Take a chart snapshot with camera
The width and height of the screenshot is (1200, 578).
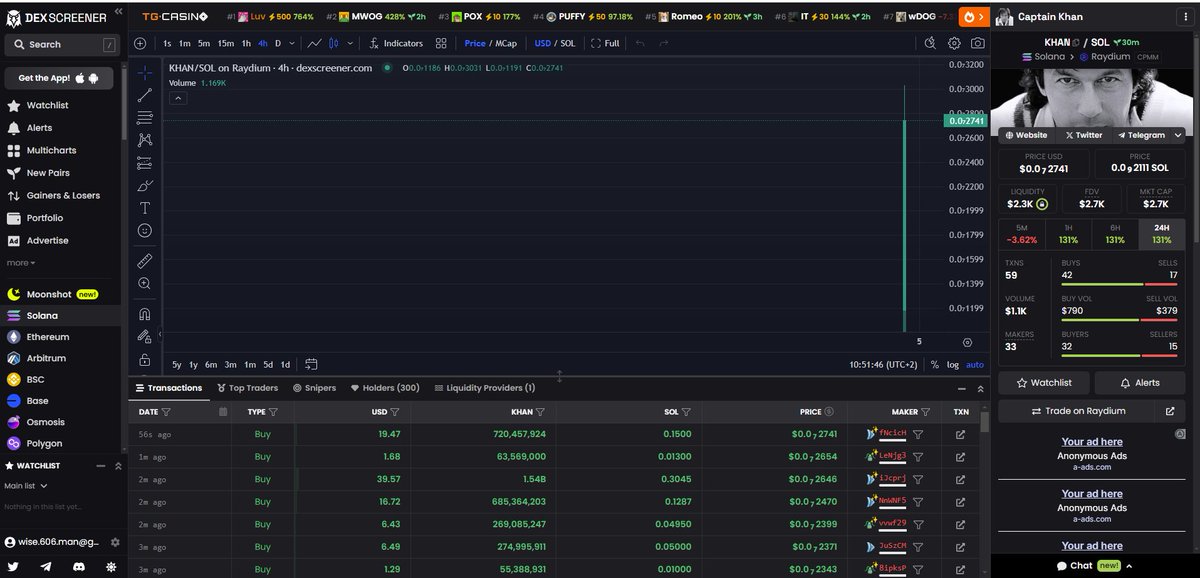click(x=977, y=44)
